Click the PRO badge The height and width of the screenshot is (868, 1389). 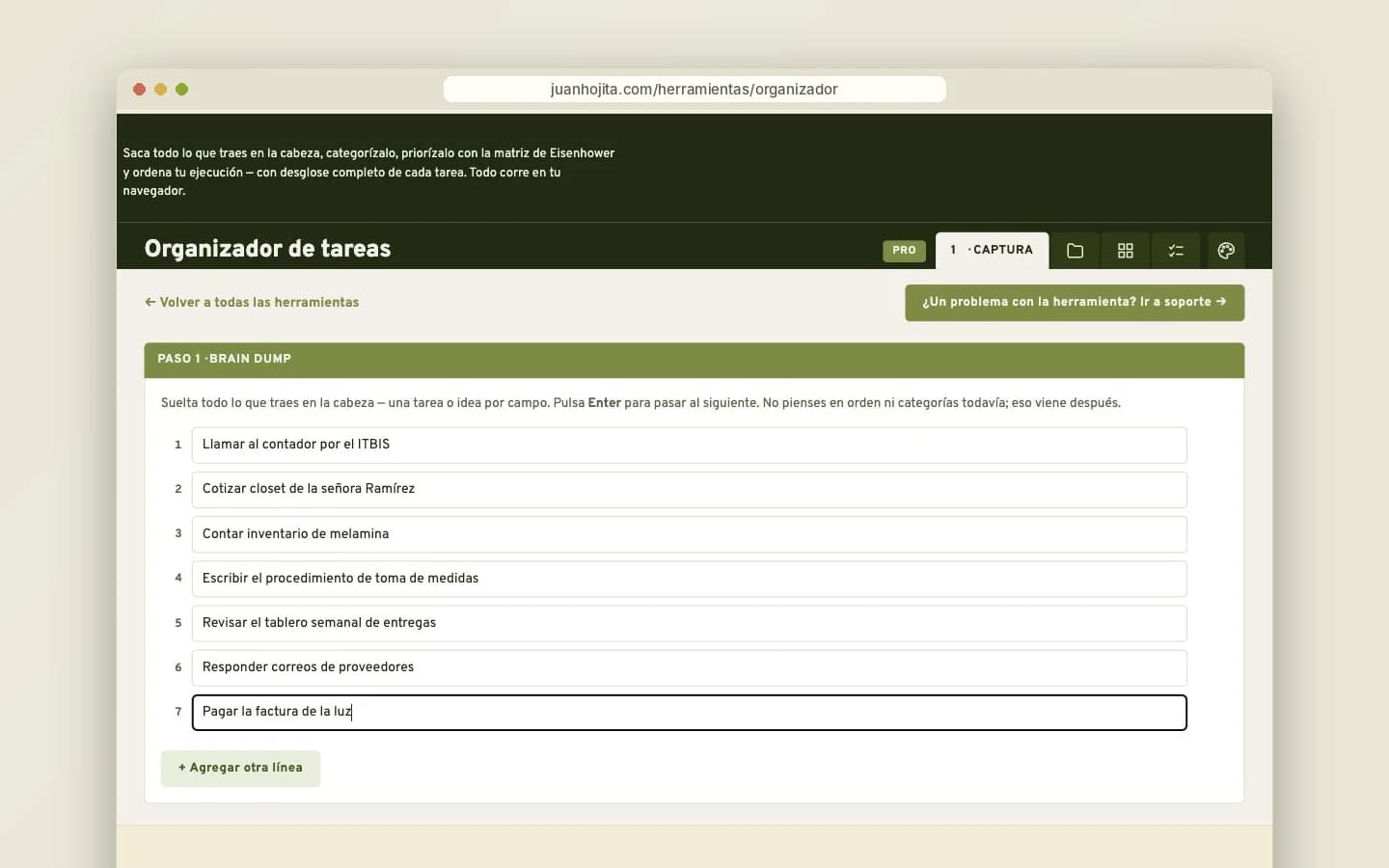(904, 250)
